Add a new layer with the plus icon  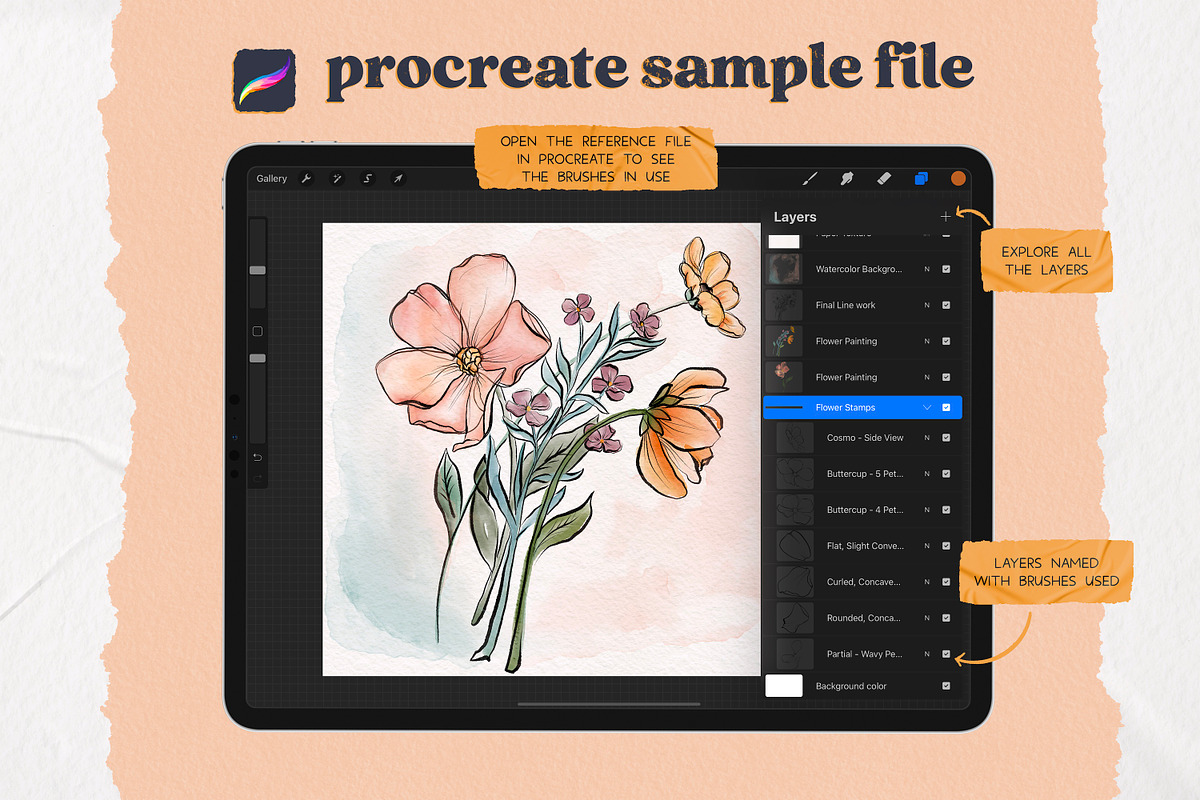click(x=946, y=216)
